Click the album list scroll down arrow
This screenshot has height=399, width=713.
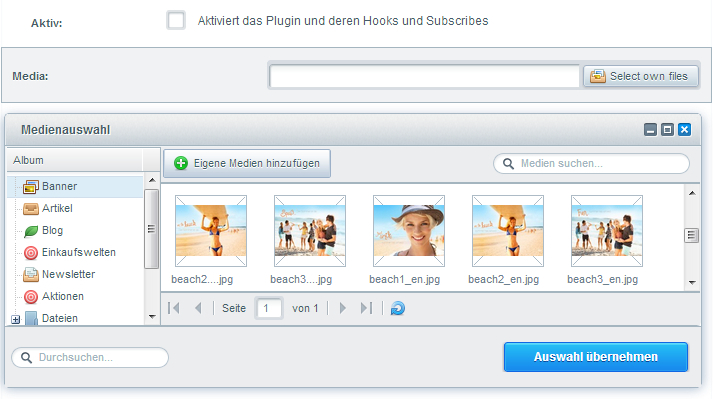click(152, 317)
